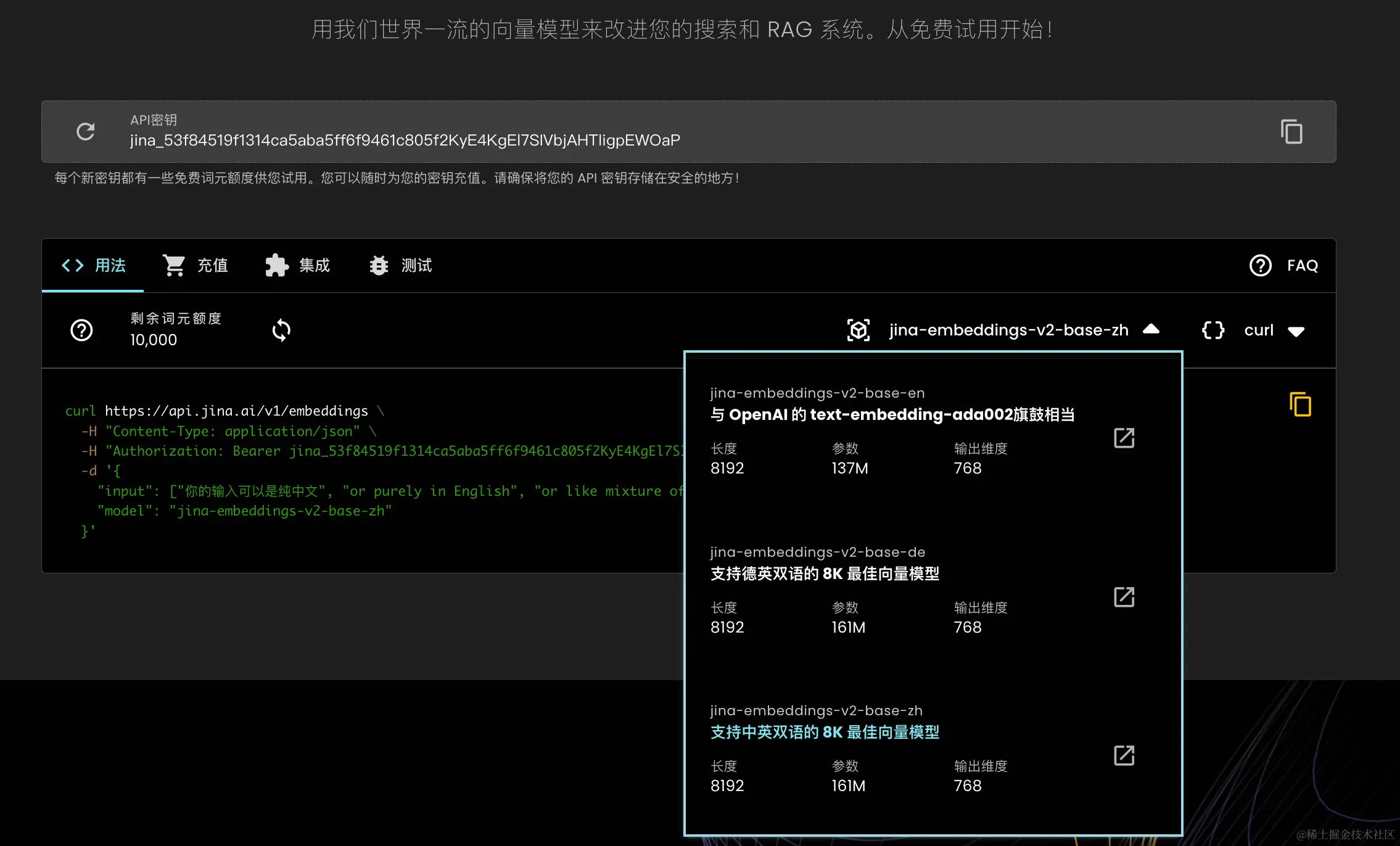
Task: Click the curly braces code language icon
Action: (x=1213, y=330)
